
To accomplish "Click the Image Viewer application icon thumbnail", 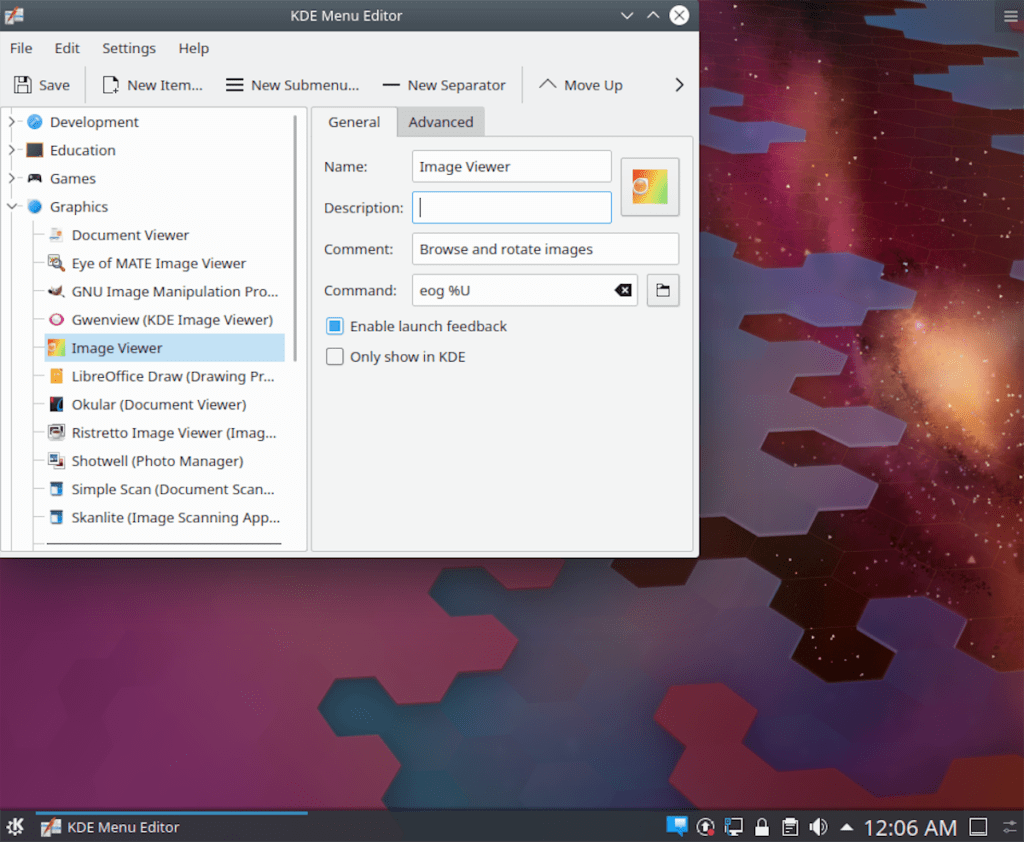I will tap(649, 186).
